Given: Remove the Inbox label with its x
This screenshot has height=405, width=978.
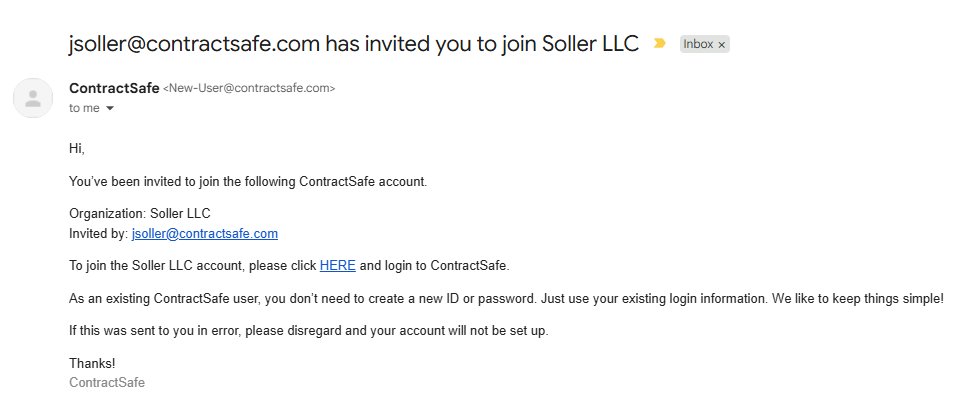Looking at the screenshot, I should pyautogui.click(x=722, y=45).
